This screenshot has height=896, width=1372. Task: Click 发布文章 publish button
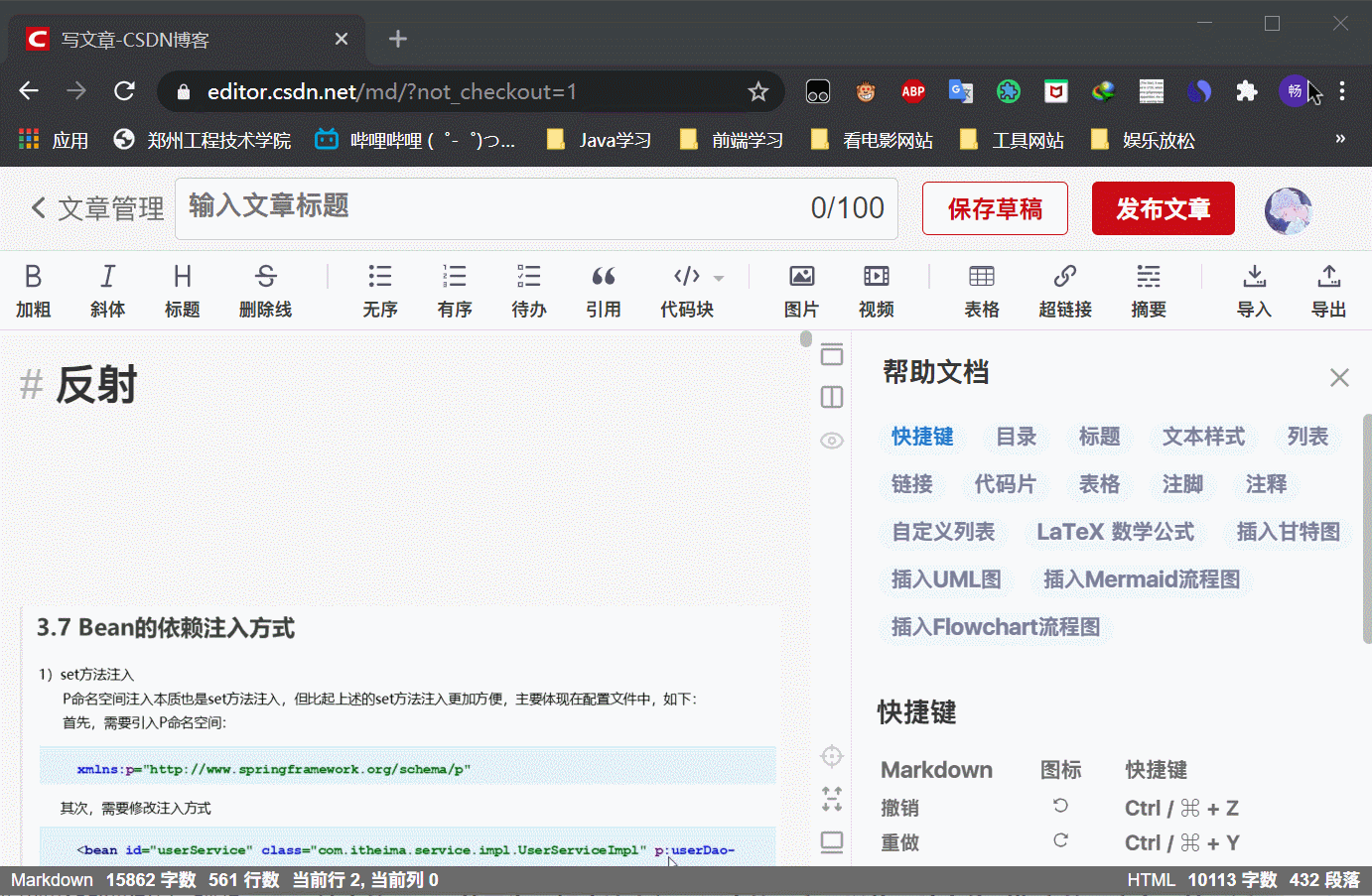click(1164, 208)
